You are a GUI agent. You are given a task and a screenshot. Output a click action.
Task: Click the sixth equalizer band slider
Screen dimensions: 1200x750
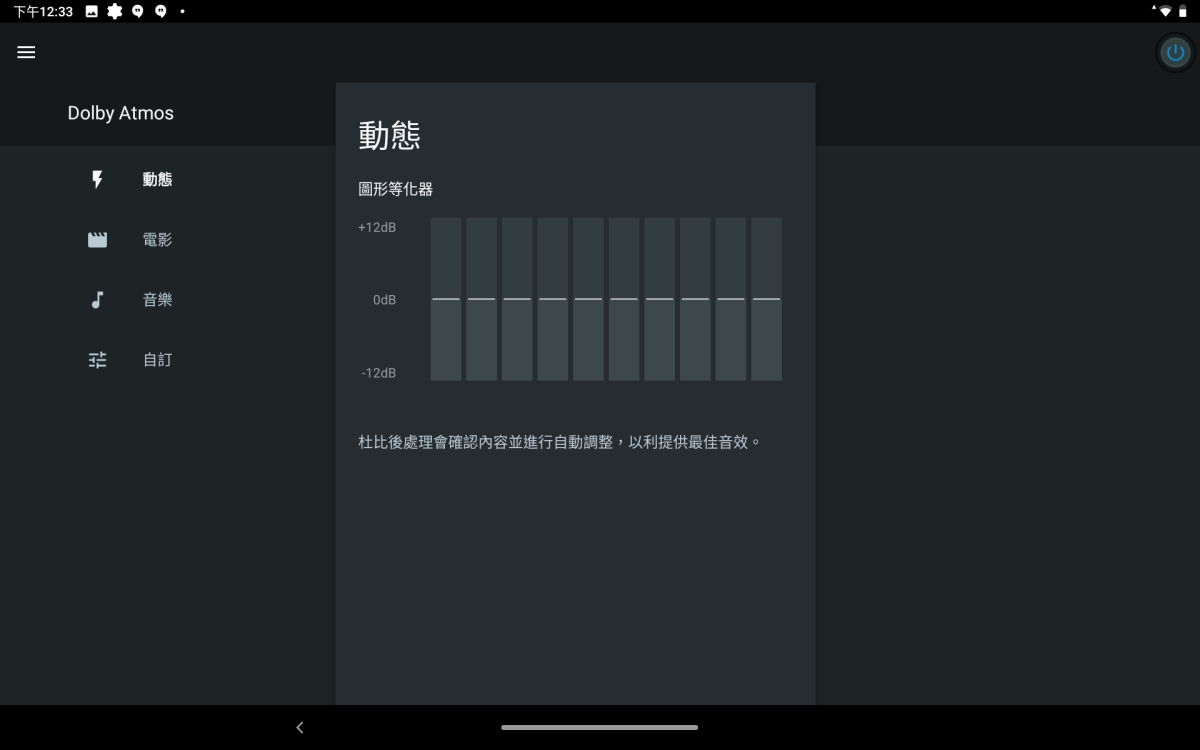pyautogui.click(x=624, y=299)
